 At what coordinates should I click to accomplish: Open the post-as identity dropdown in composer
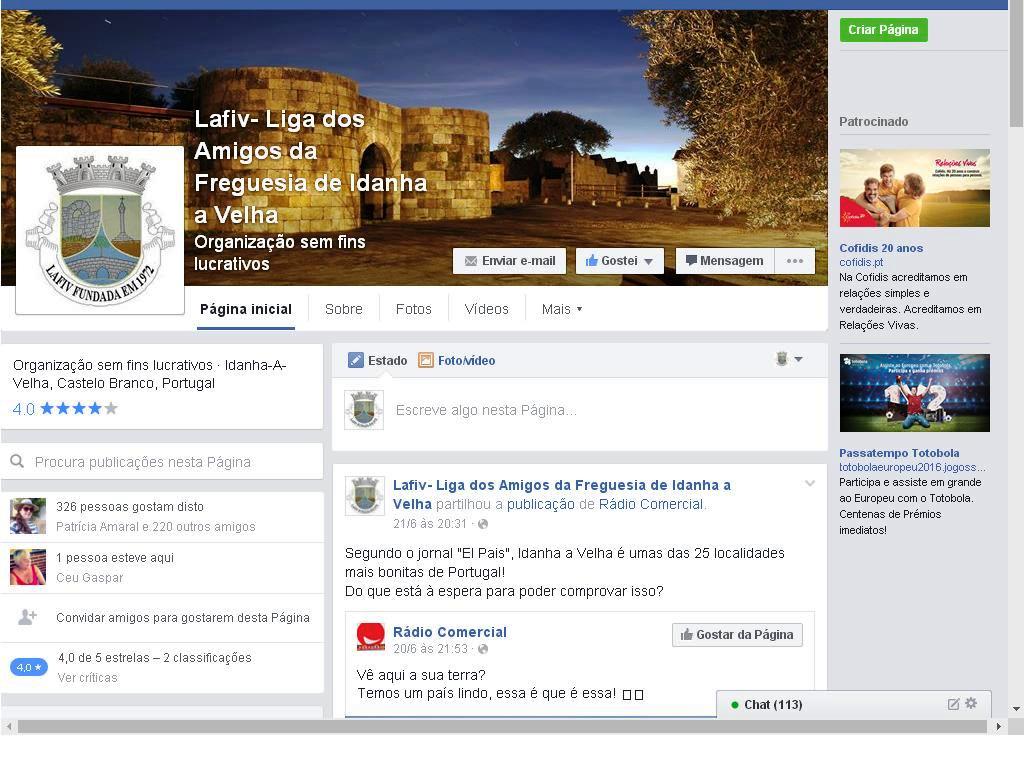click(788, 359)
